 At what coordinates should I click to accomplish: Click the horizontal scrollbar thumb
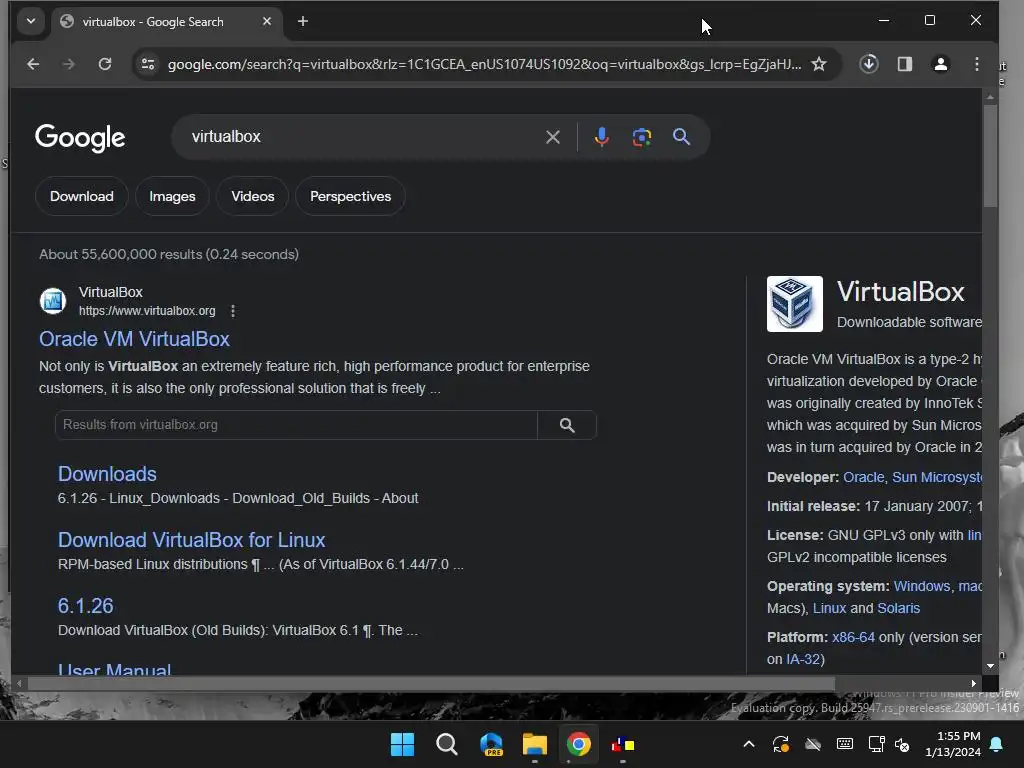pyautogui.click(x=431, y=683)
